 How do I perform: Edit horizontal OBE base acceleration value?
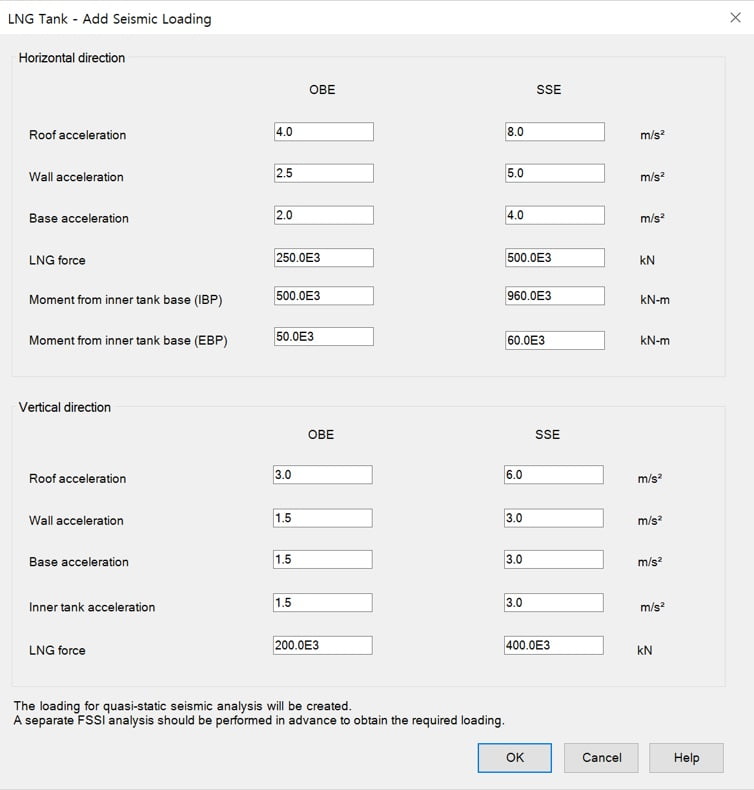pyautogui.click(x=323, y=215)
